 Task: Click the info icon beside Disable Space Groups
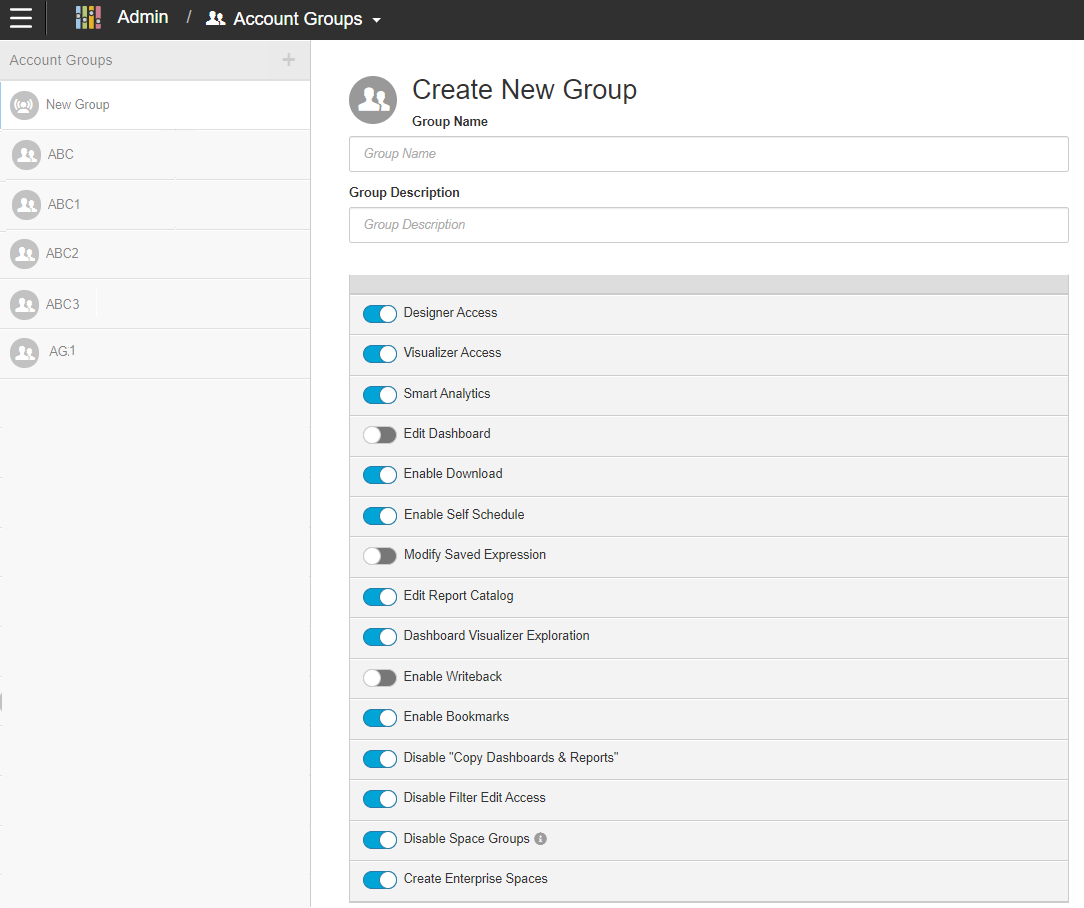click(541, 839)
